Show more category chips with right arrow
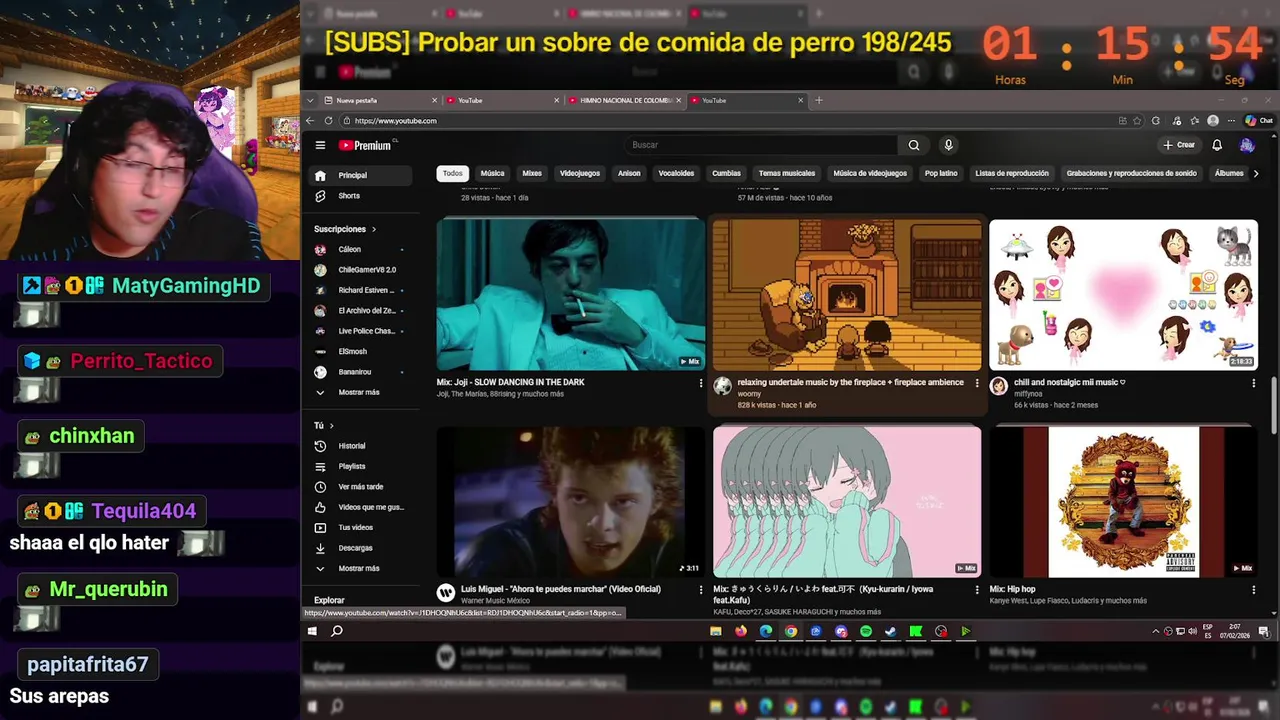Image resolution: width=1280 pixels, height=720 pixels. (x=1256, y=173)
